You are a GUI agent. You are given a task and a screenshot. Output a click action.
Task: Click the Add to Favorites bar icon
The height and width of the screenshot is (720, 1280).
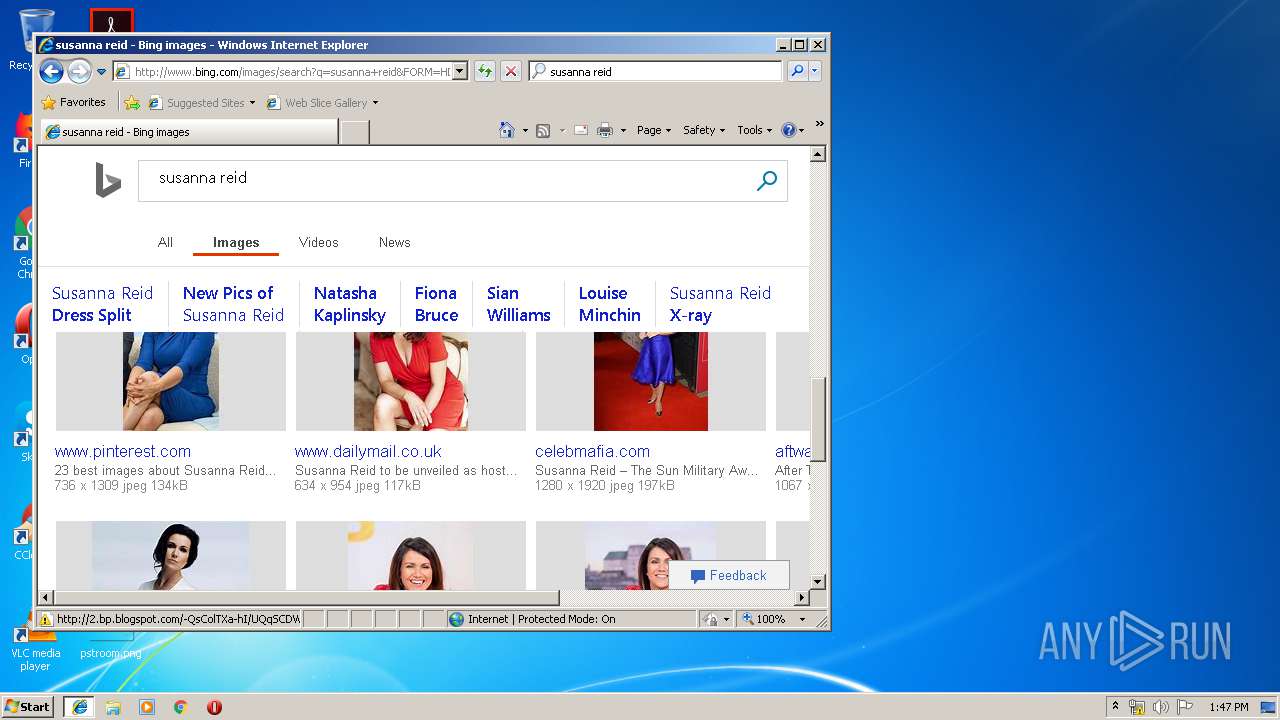tap(132, 102)
